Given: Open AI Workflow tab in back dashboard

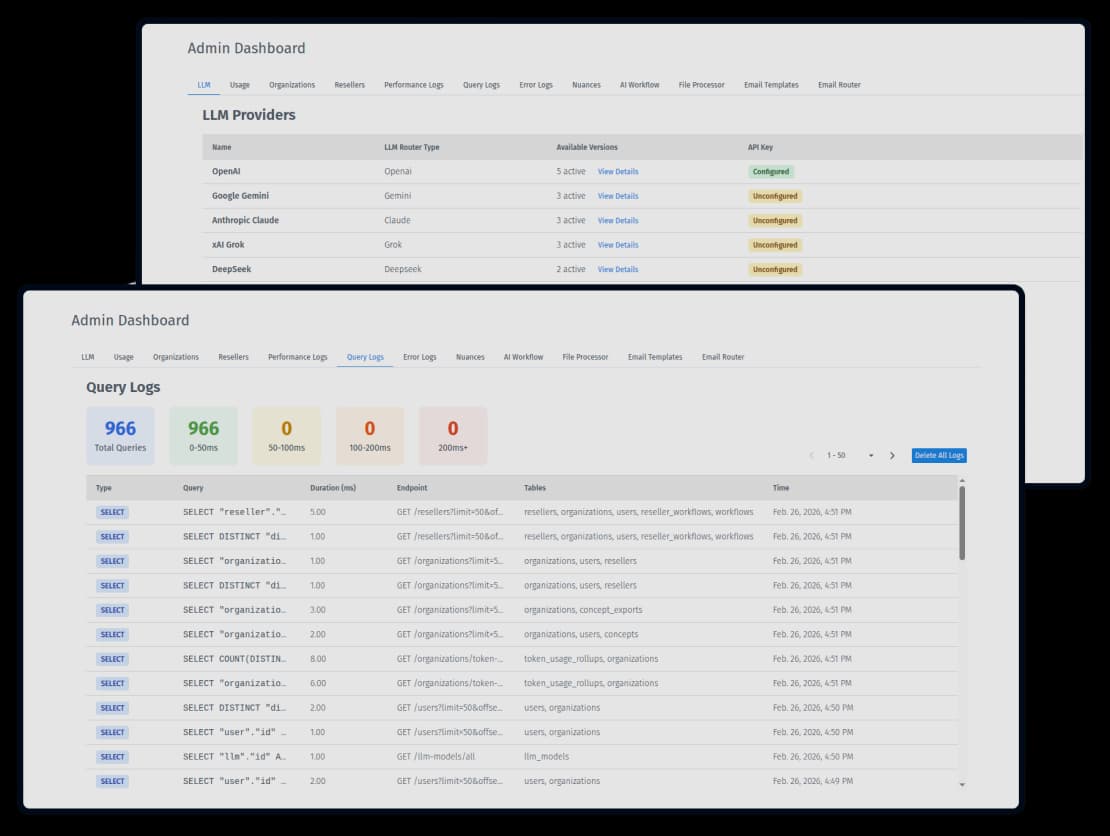Looking at the screenshot, I should (x=639, y=85).
